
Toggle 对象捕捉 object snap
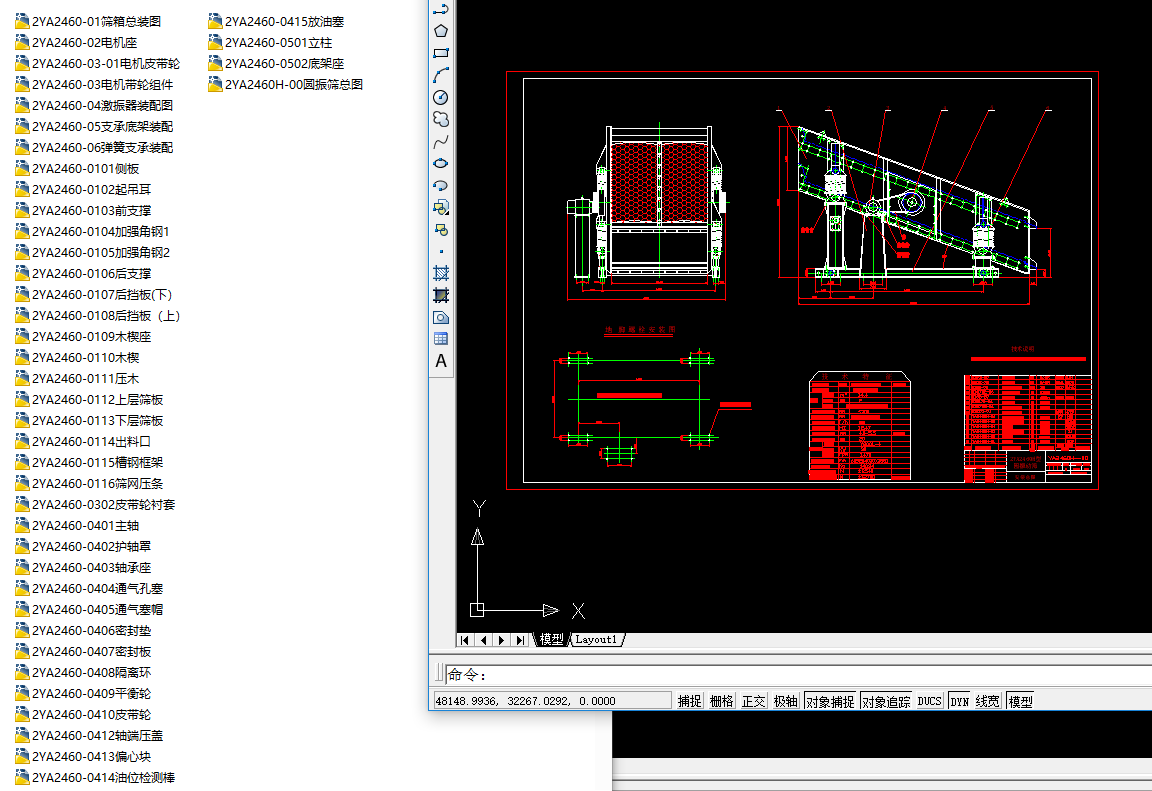830,701
